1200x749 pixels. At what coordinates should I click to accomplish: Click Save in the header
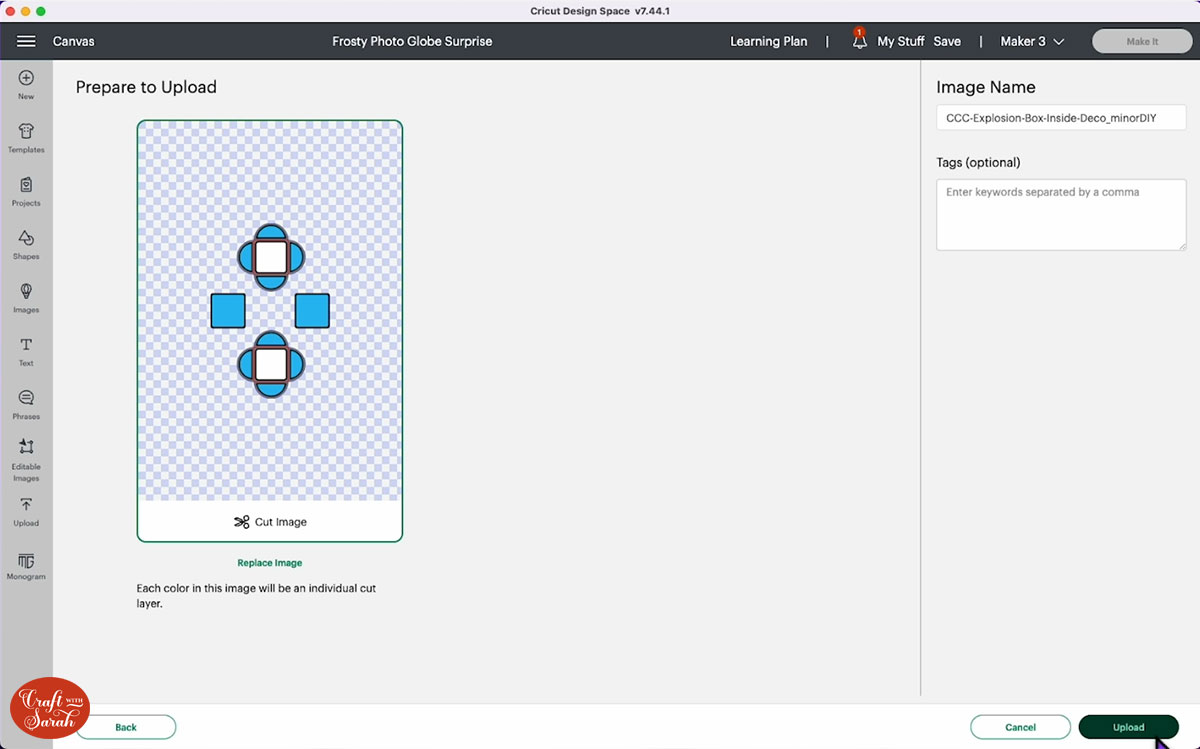947,41
